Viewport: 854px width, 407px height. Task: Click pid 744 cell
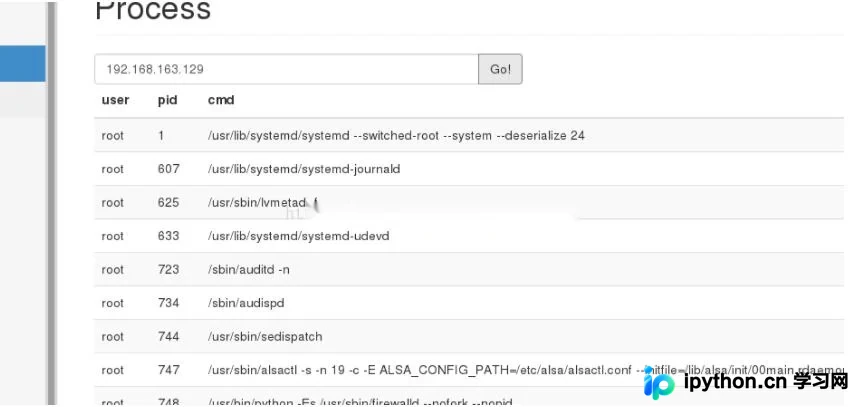point(168,336)
